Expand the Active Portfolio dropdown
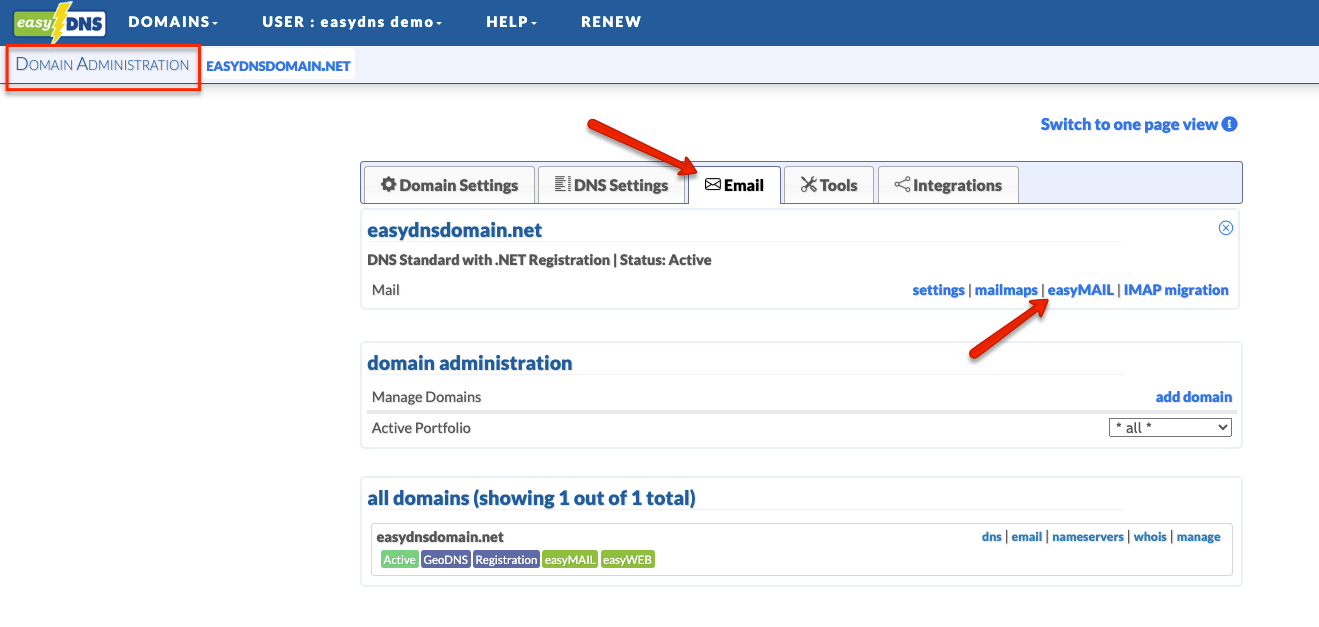 pyautogui.click(x=1170, y=428)
